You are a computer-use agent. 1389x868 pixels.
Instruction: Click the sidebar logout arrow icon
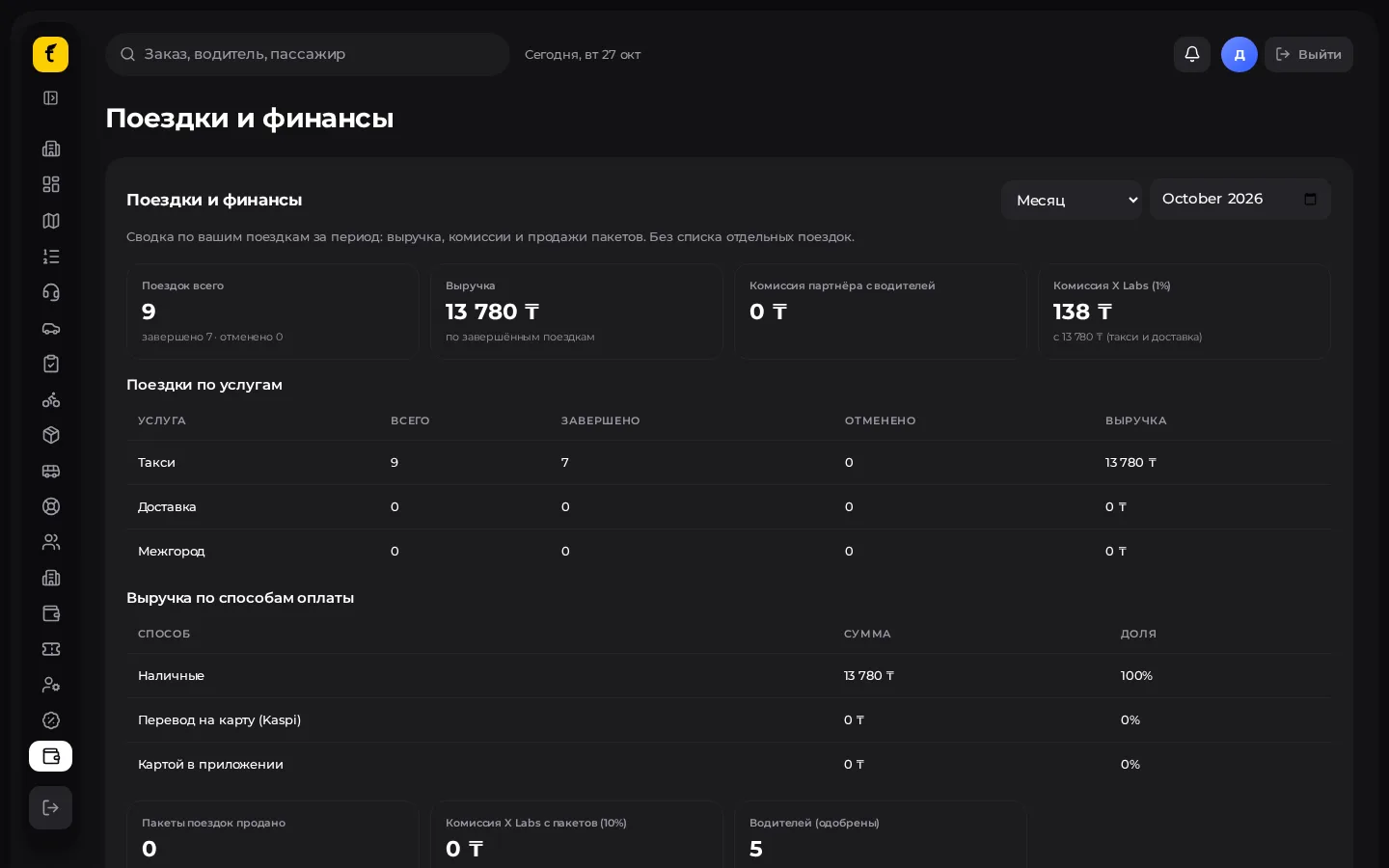(51, 807)
